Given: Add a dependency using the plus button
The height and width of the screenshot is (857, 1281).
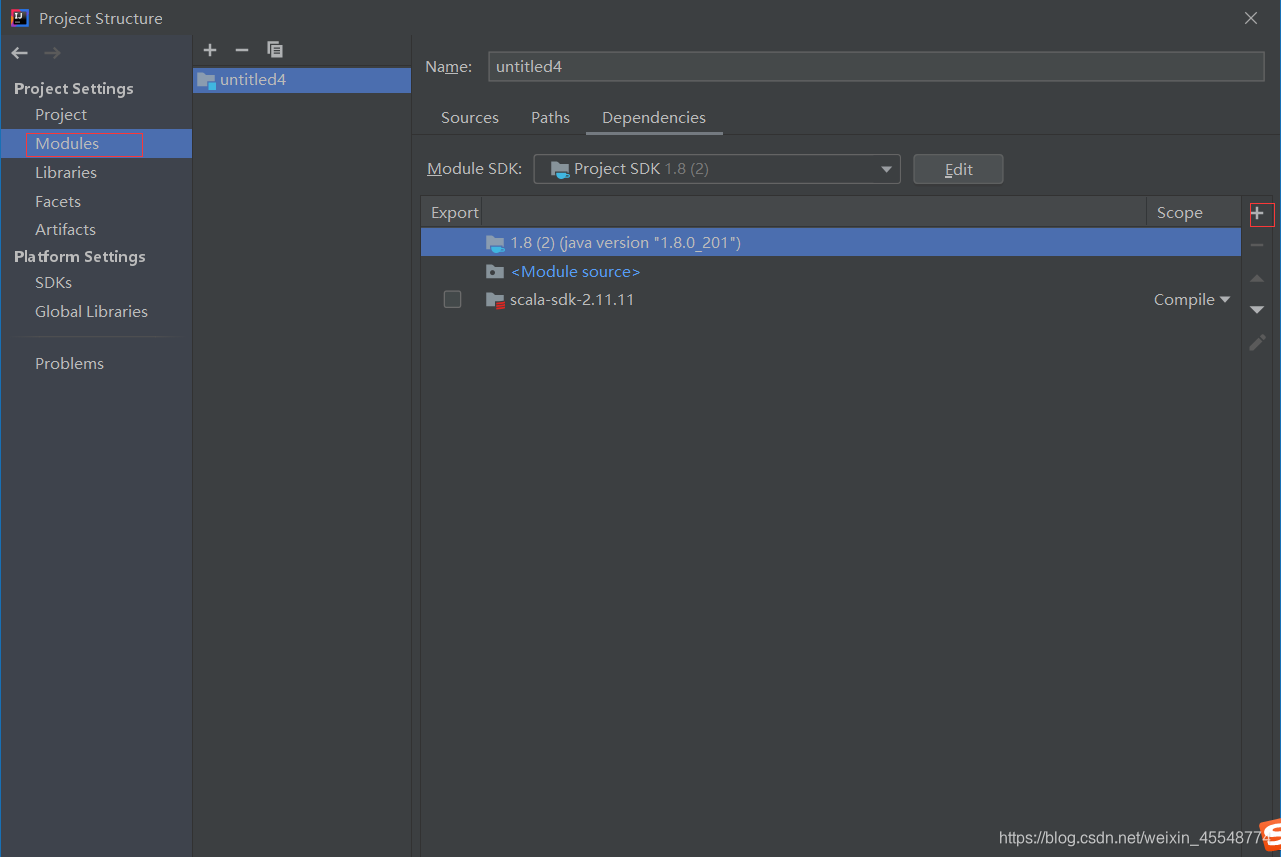Looking at the screenshot, I should [x=1258, y=213].
